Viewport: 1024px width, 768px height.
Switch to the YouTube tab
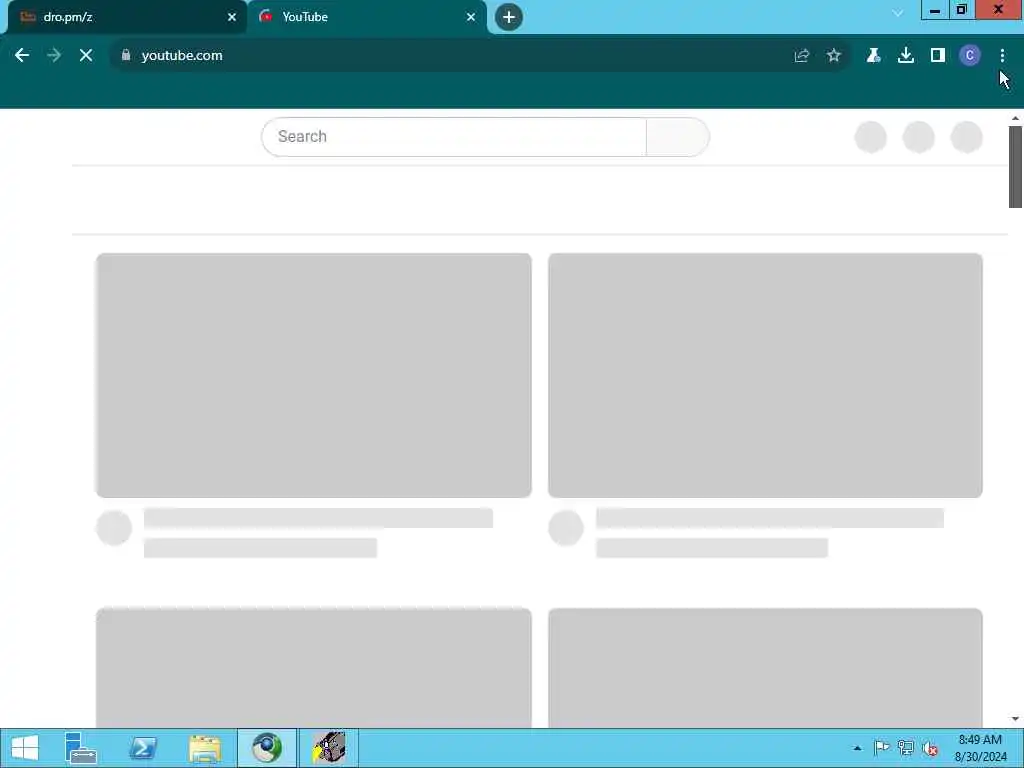(367, 17)
